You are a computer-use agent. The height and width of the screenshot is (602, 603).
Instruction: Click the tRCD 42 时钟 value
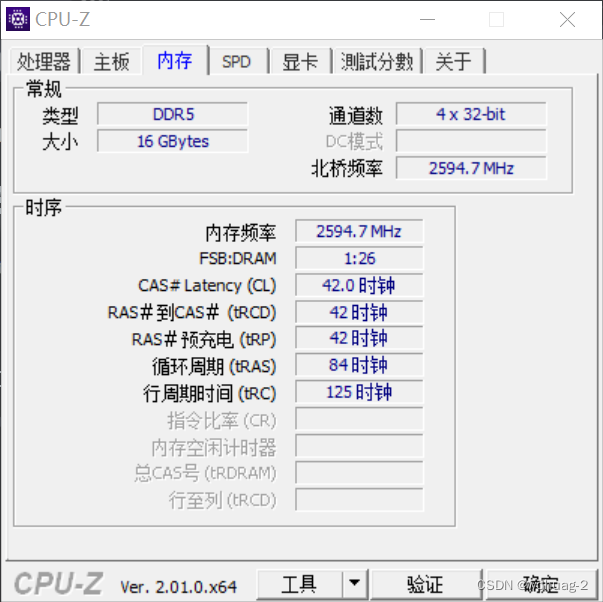tap(359, 312)
